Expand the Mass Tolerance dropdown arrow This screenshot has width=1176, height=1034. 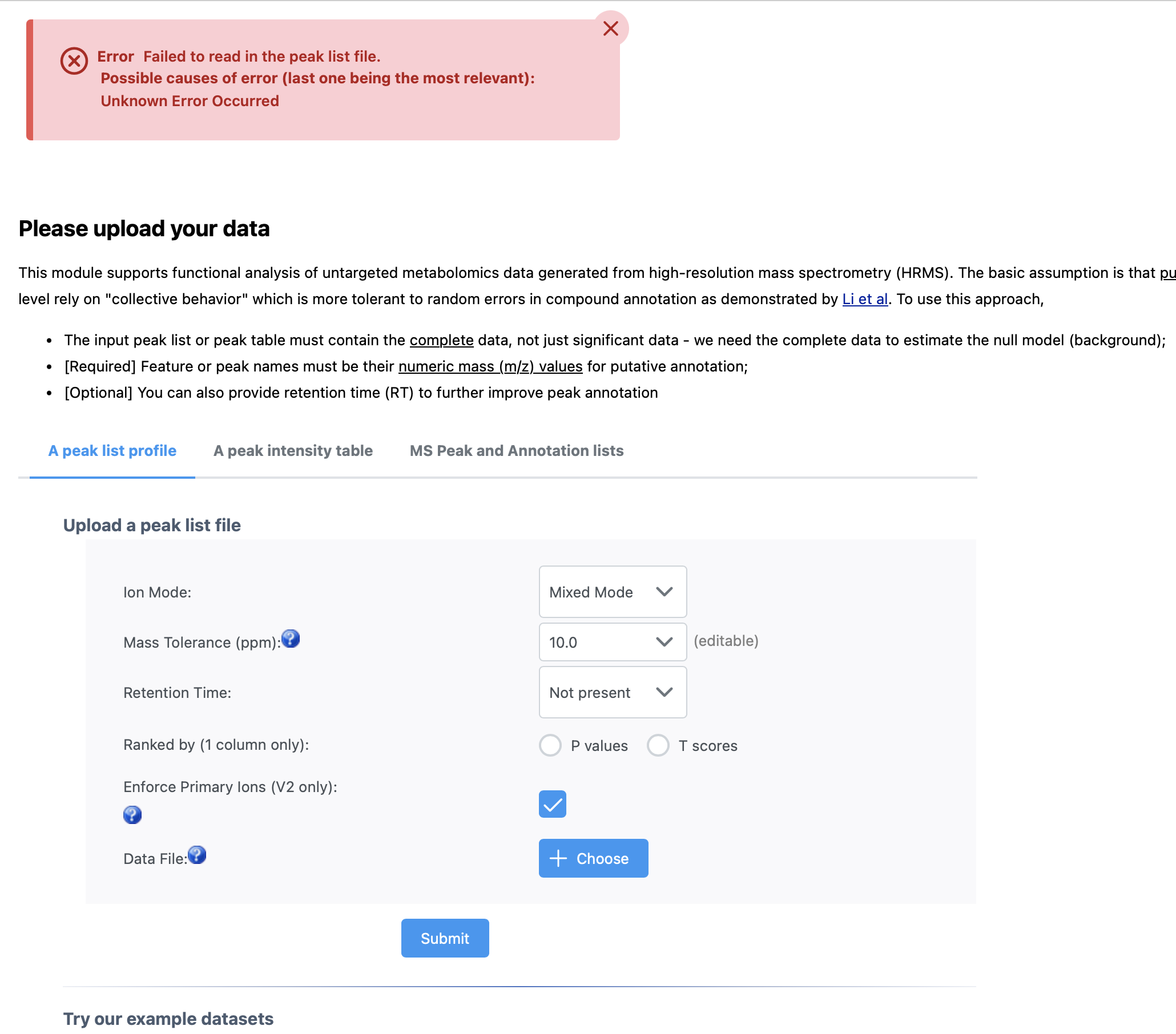coord(664,642)
